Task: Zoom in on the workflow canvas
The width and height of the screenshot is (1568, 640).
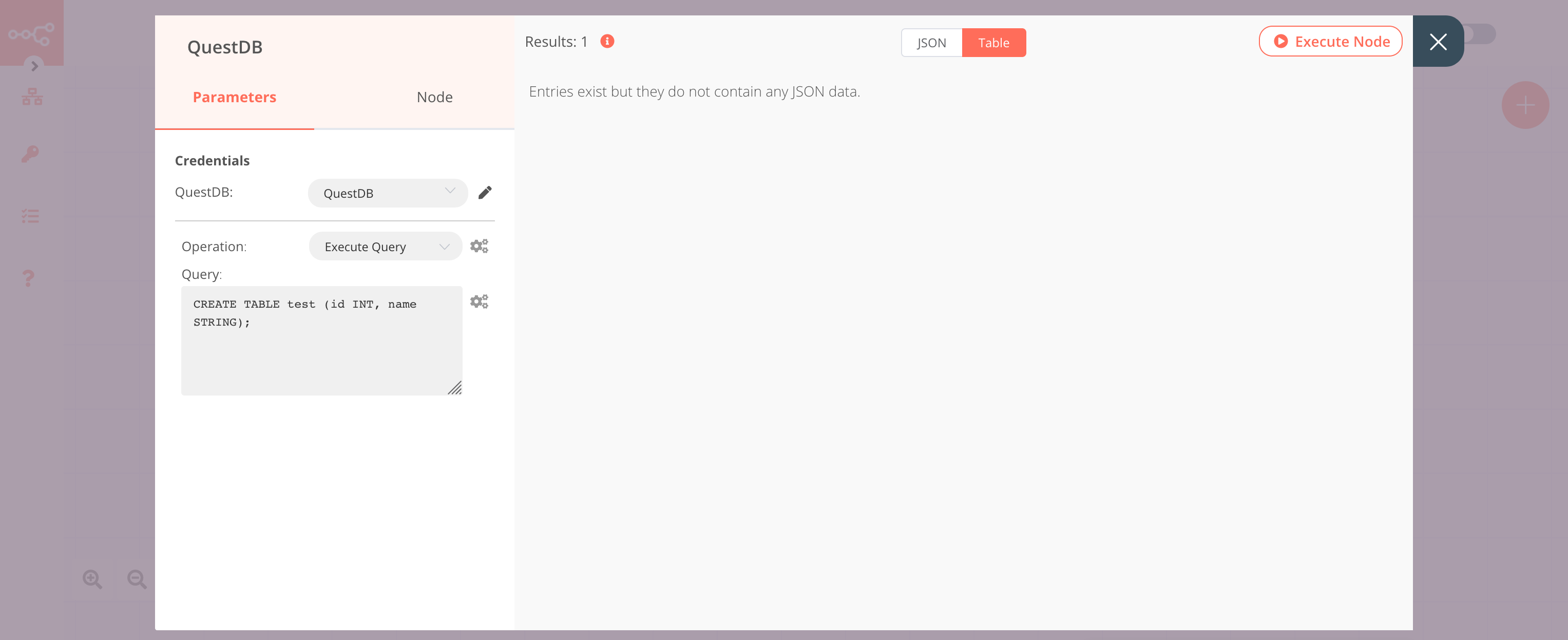Action: pos(92,578)
